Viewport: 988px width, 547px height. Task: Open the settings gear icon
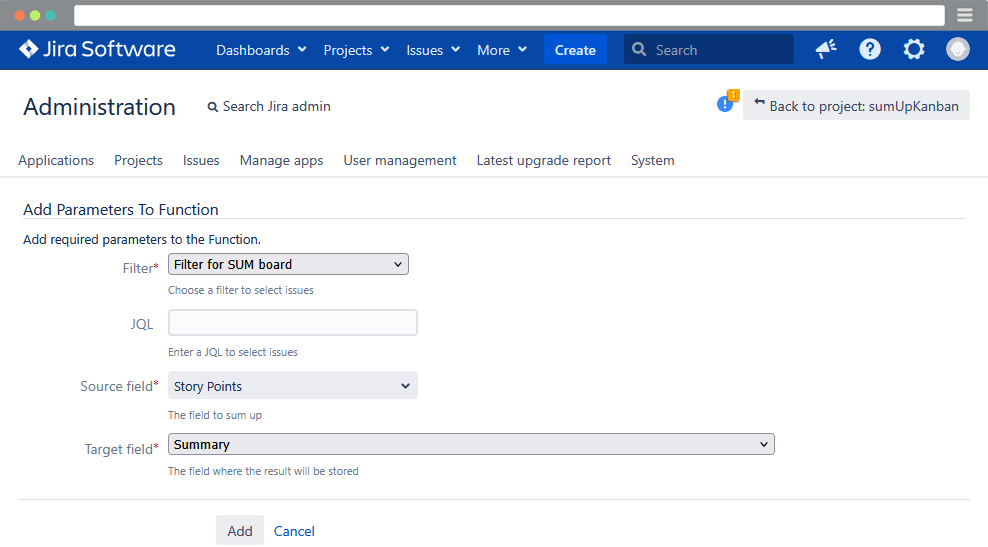914,49
